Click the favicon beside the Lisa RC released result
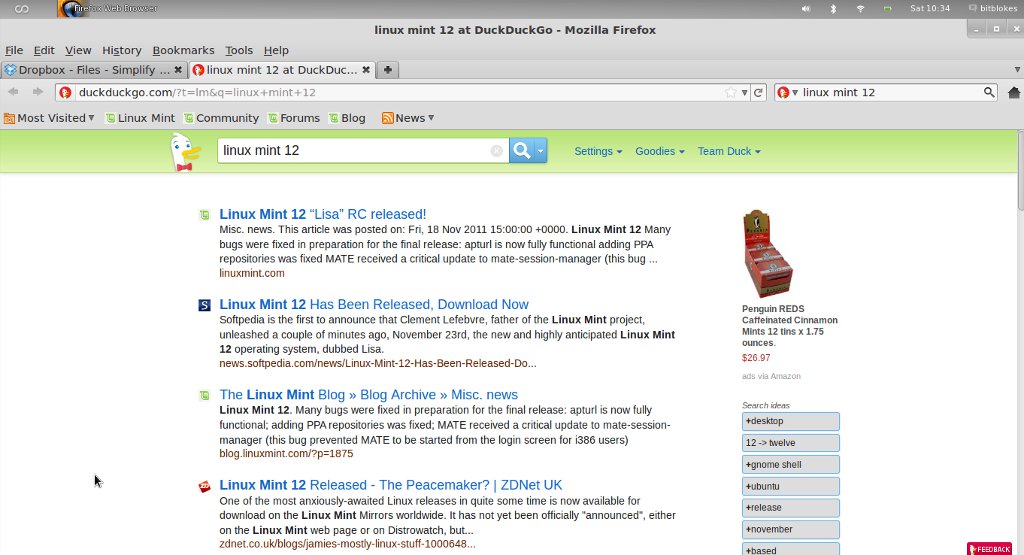The width and height of the screenshot is (1024, 555). tap(204, 214)
